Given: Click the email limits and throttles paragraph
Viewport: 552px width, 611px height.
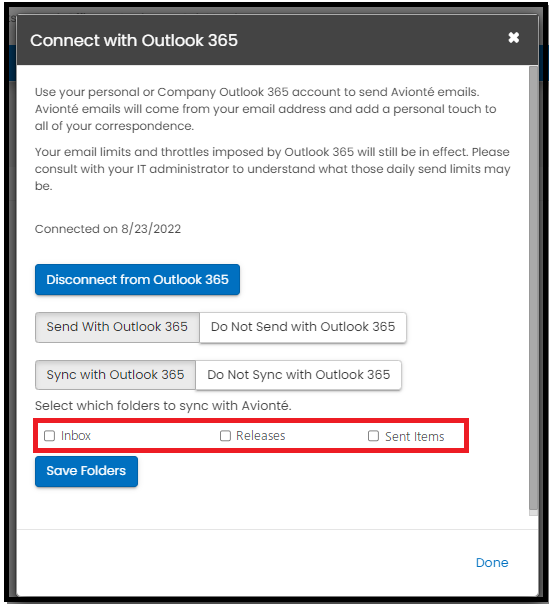Looking at the screenshot, I should tap(272, 169).
